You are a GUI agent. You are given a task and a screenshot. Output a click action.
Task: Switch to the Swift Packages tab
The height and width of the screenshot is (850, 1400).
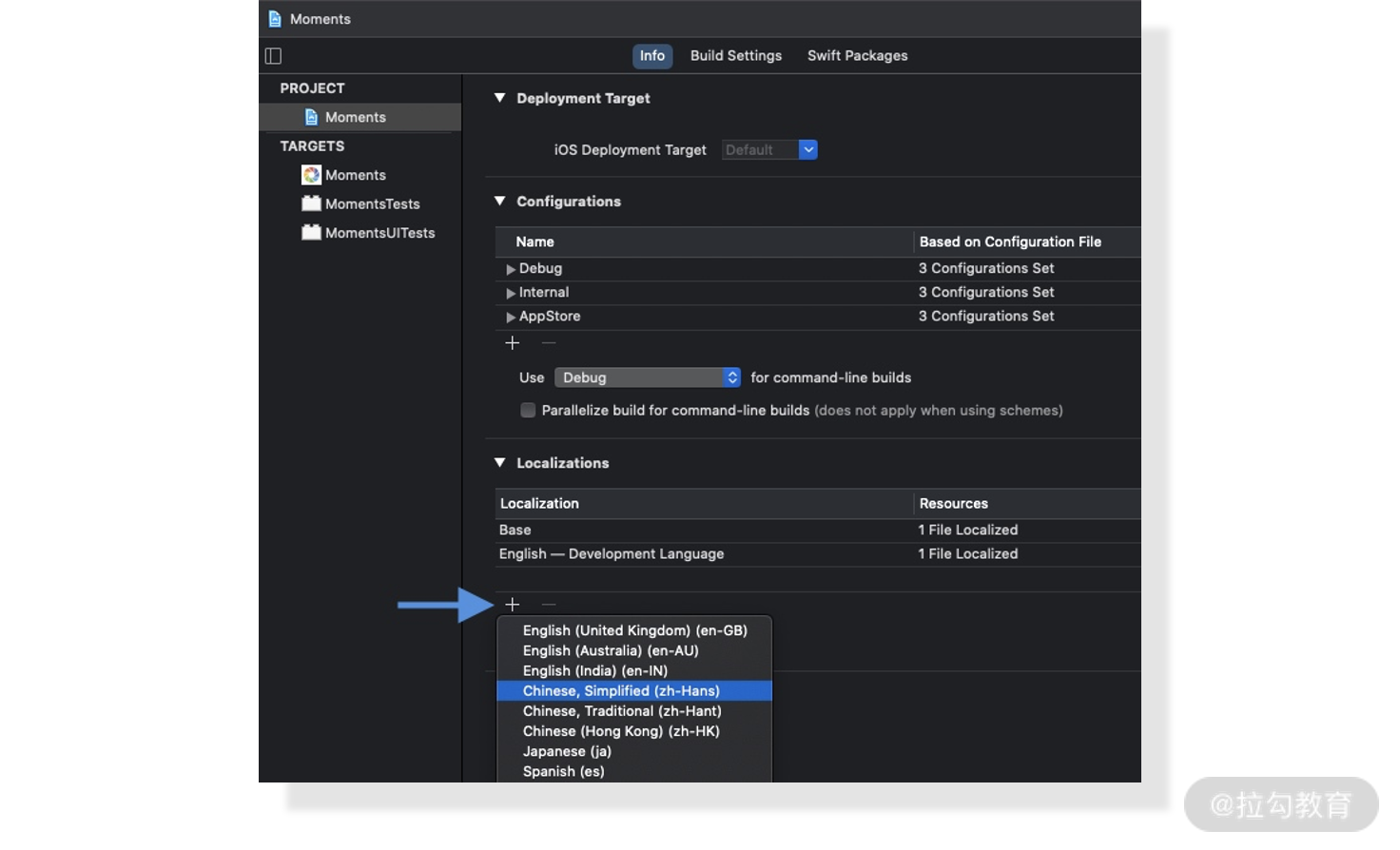(x=858, y=56)
